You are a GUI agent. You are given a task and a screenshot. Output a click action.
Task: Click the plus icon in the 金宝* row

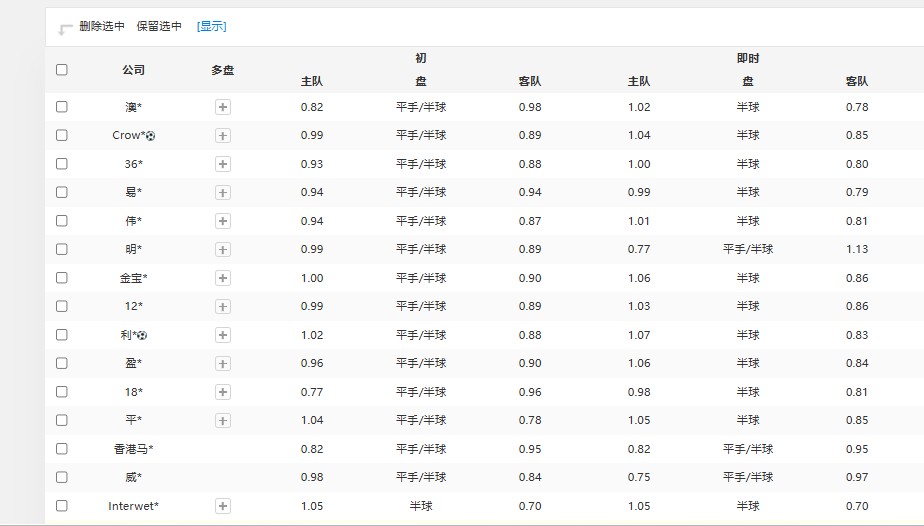(x=222, y=278)
